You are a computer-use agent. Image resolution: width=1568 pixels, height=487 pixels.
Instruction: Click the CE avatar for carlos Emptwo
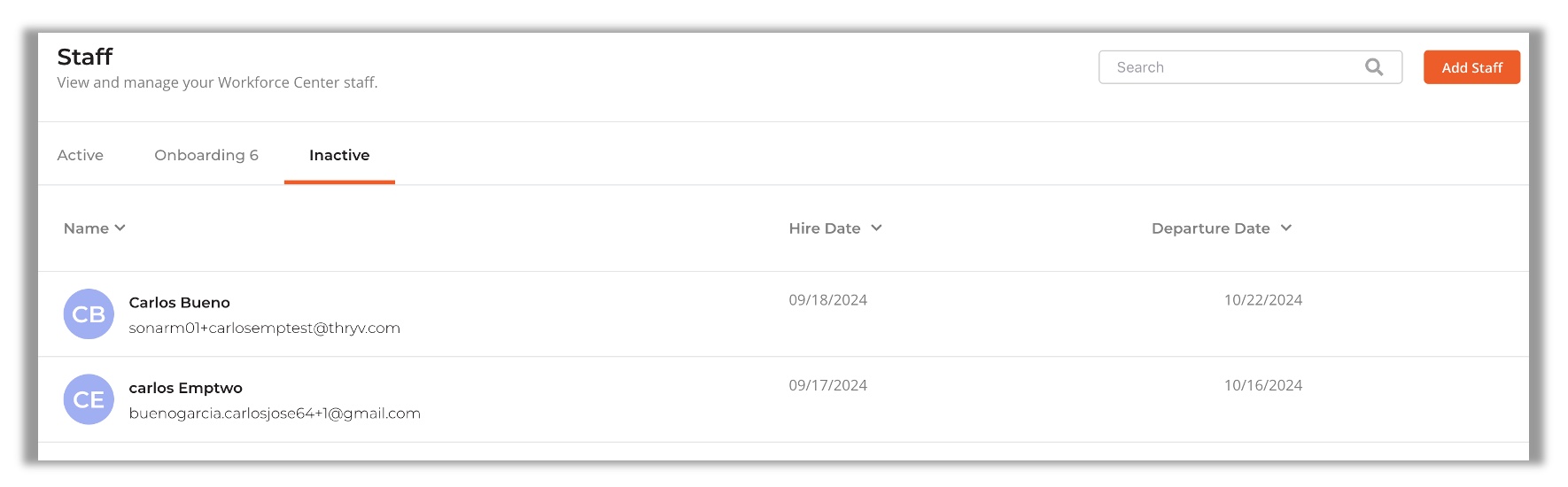[89, 399]
